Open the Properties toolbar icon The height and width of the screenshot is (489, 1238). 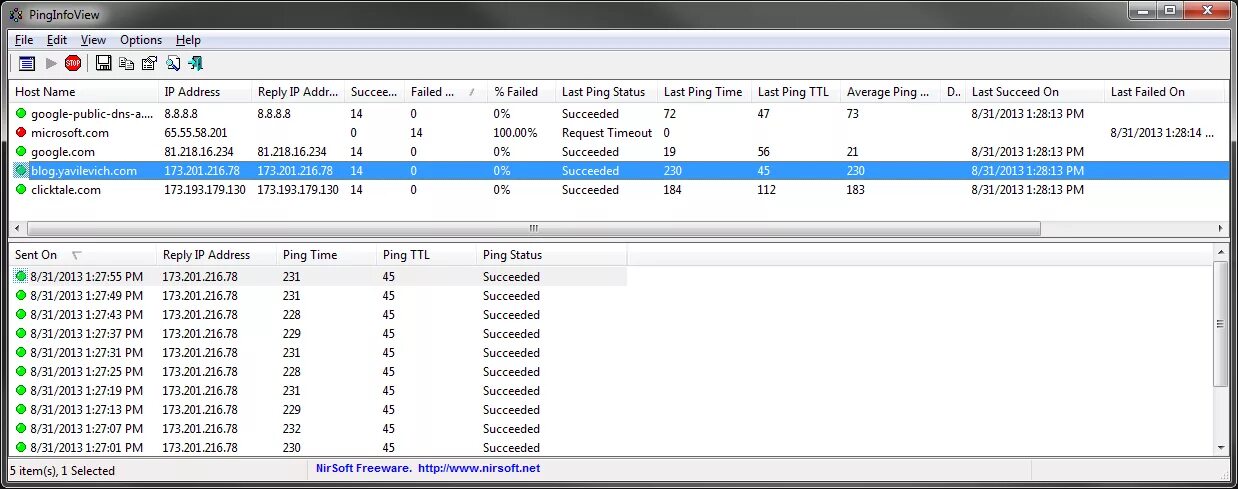(x=149, y=63)
